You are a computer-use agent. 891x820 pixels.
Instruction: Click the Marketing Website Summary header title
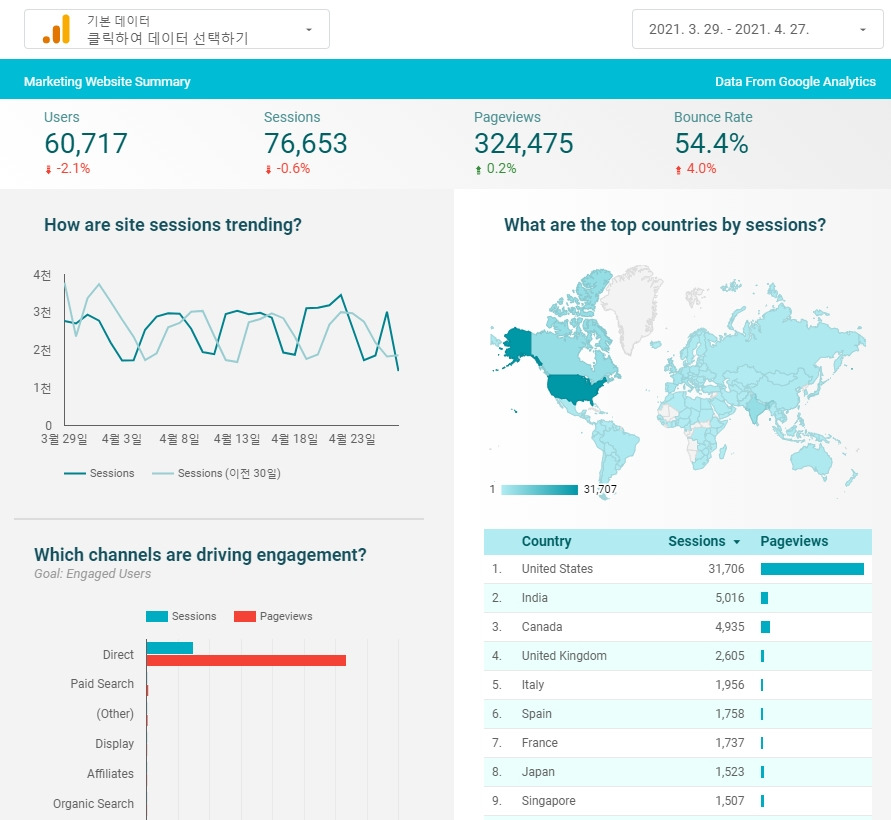107,82
